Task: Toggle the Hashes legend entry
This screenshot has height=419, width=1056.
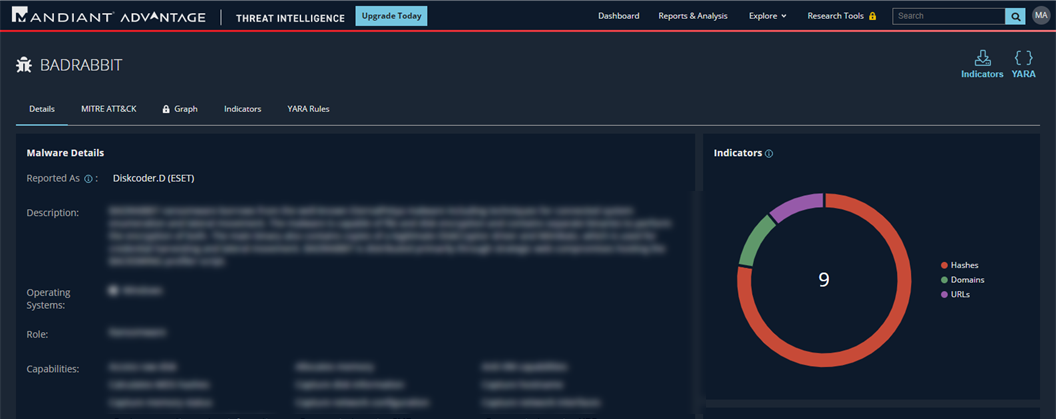Action: coord(960,265)
